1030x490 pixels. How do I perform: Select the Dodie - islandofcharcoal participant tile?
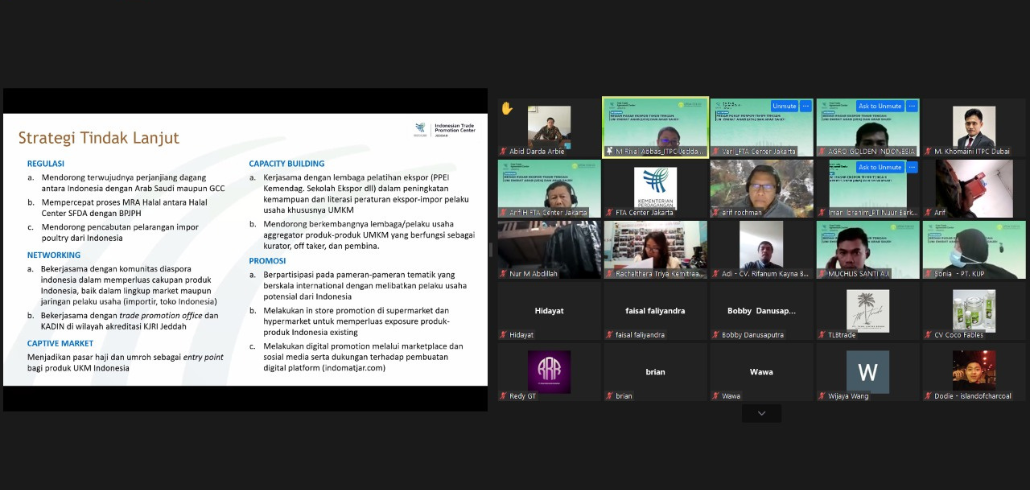(973, 371)
